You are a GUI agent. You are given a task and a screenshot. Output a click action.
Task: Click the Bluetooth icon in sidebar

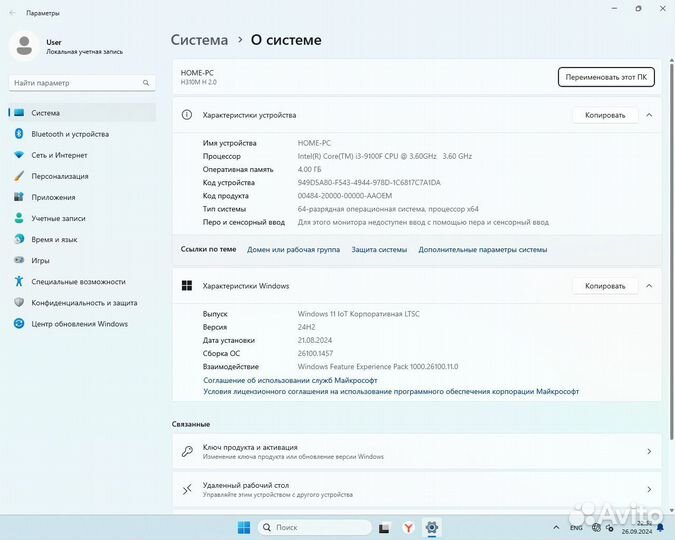tap(19, 133)
